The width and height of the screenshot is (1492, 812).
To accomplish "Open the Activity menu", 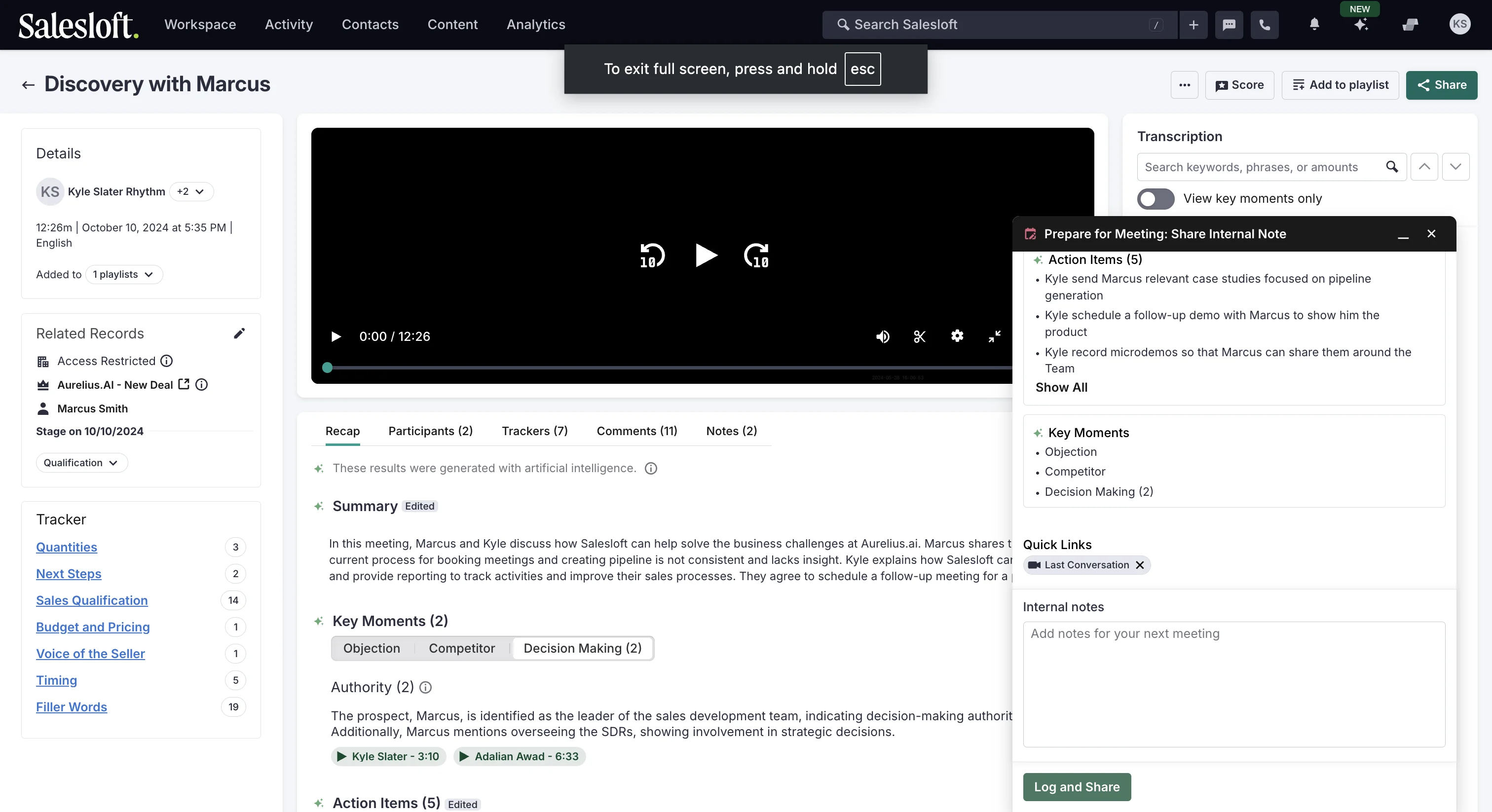I will [289, 24].
